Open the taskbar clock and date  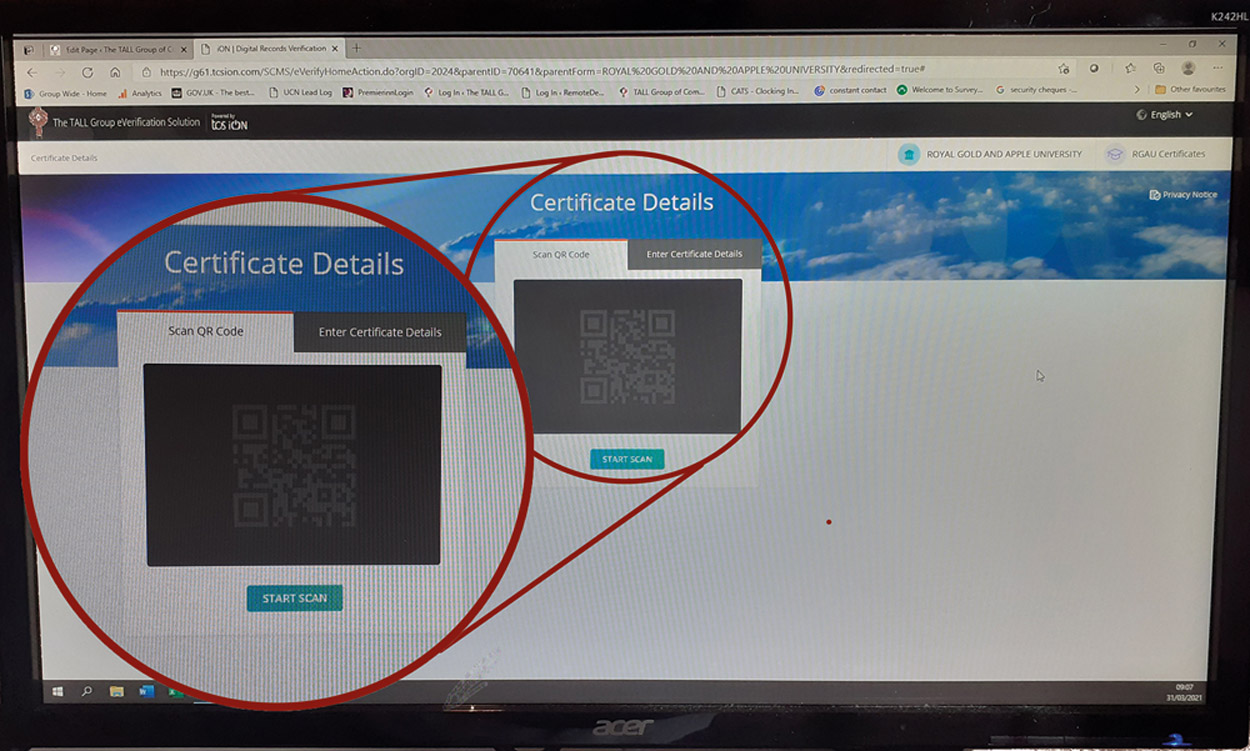click(1185, 692)
